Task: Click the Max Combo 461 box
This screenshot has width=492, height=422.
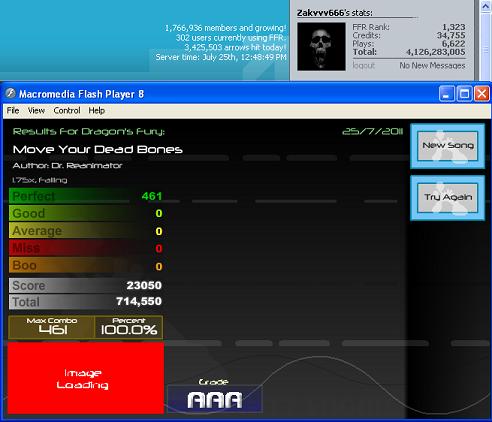Action: [x=52, y=327]
